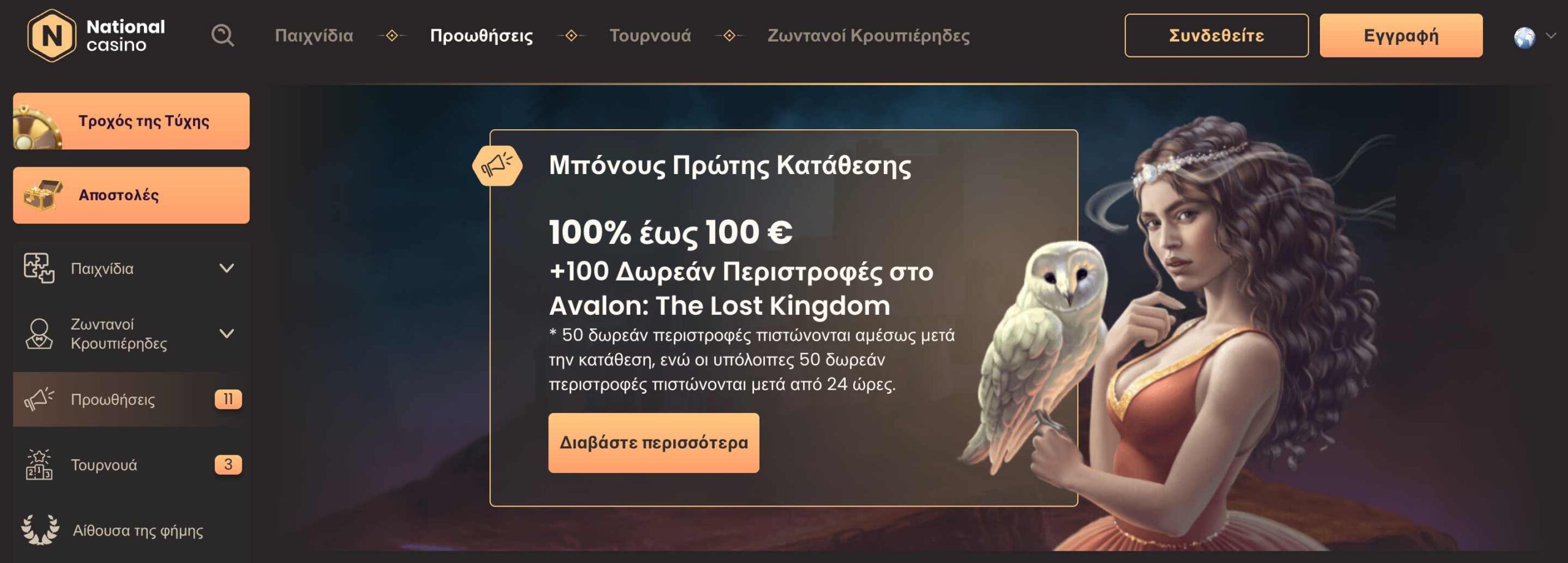Click the Διαβάστε περισσότερα button
This screenshot has height=563, width=1568.
[654, 443]
